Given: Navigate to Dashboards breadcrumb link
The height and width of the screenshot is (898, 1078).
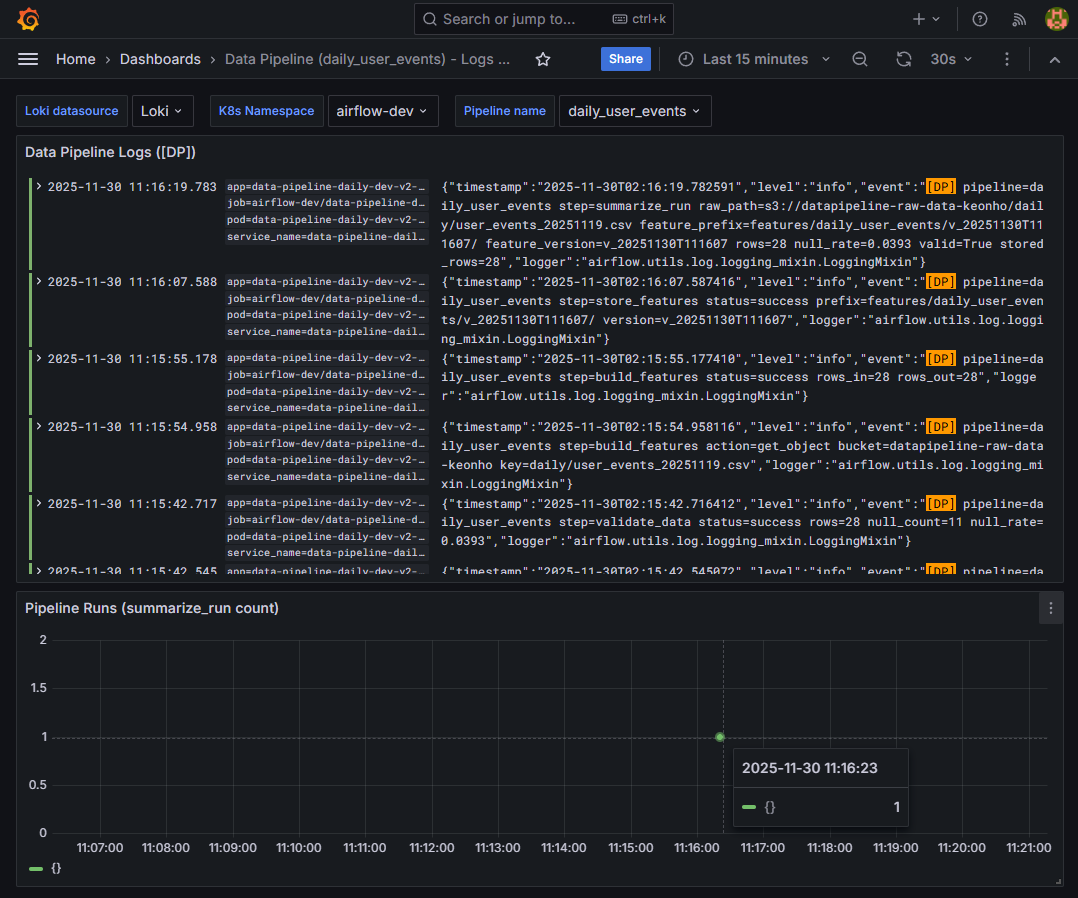Looking at the screenshot, I should (160, 59).
